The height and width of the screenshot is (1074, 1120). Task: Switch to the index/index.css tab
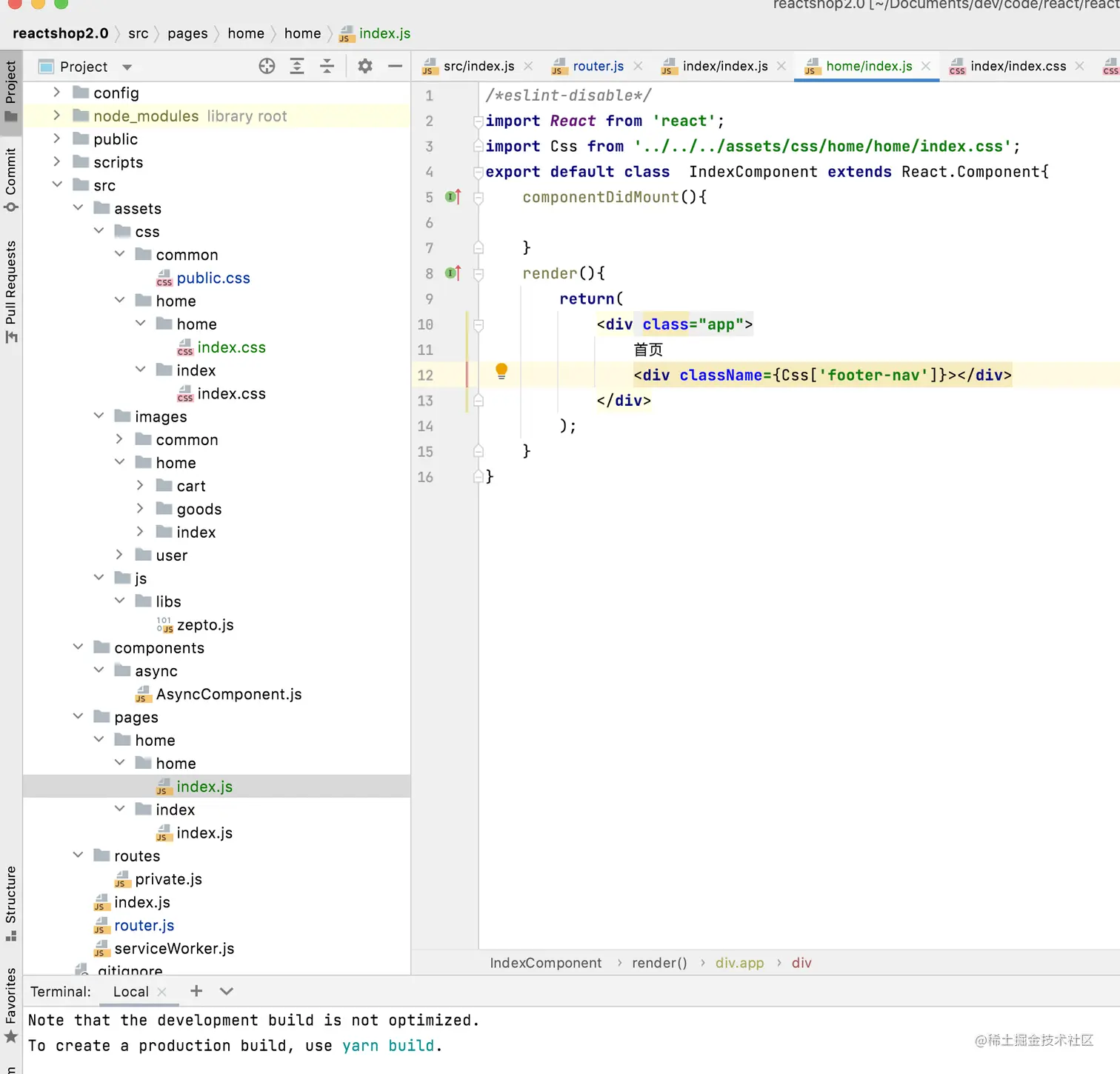coord(1017,67)
